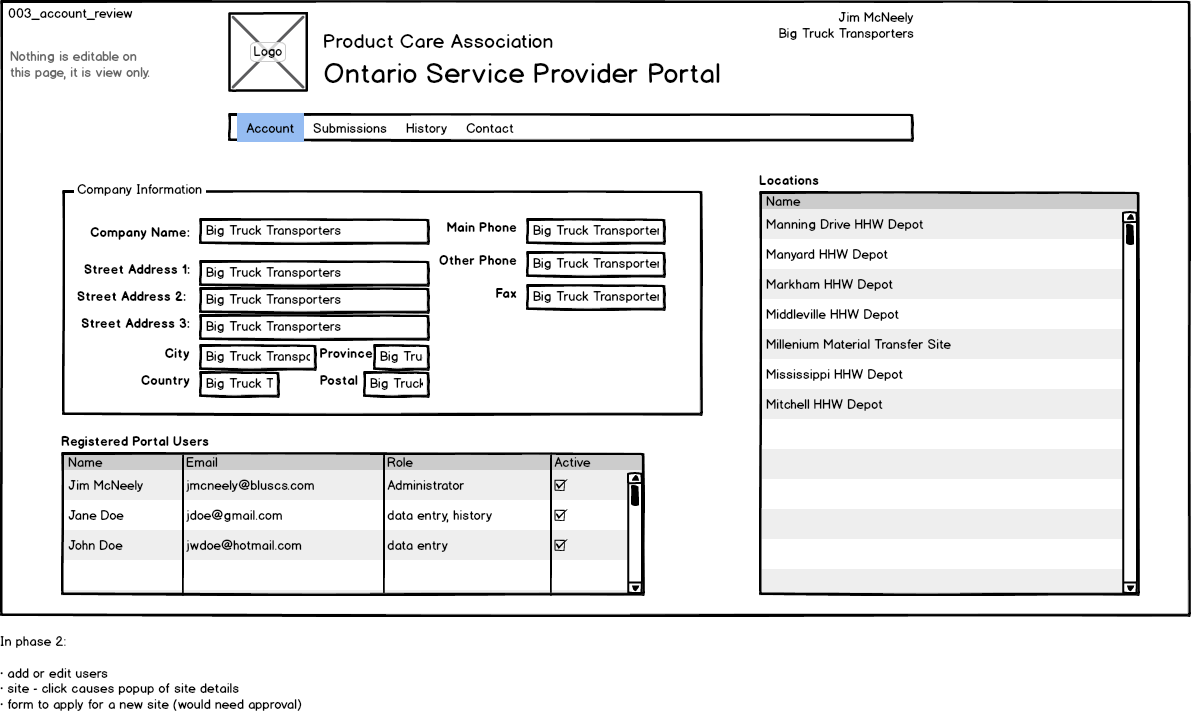Toggle Active checkbox for Jane Doe
This screenshot has width=1191, height=716.
click(x=561, y=515)
